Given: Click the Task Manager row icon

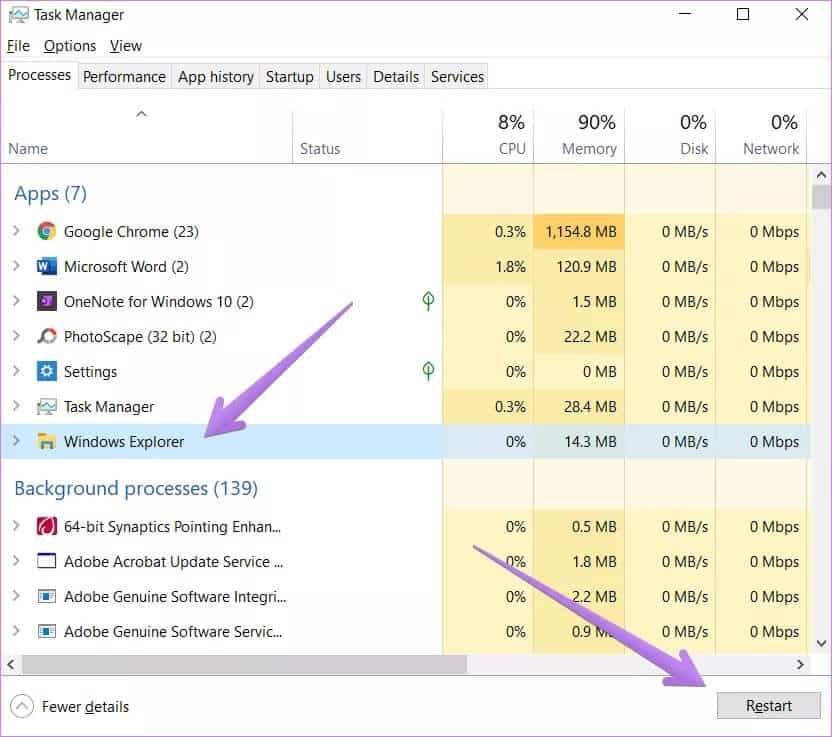Looking at the screenshot, I should point(46,406).
